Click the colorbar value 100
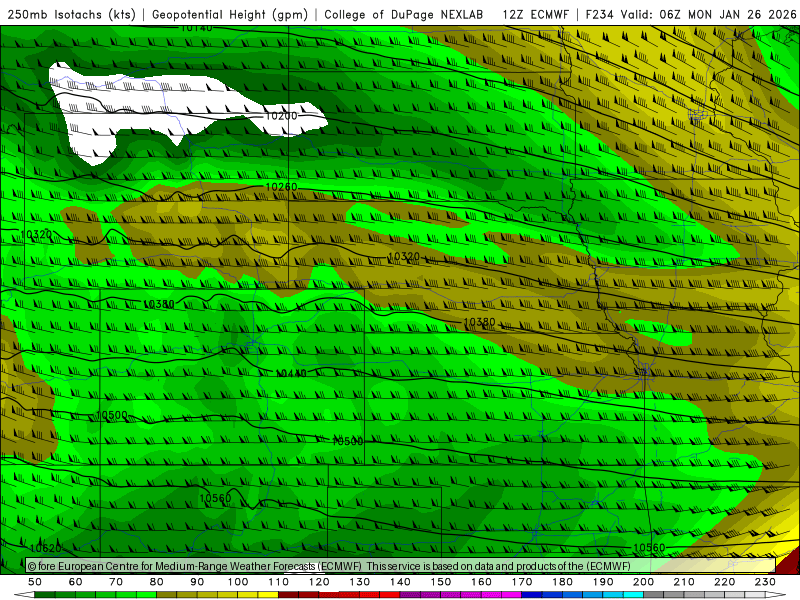This screenshot has width=800, height=600. [238, 582]
